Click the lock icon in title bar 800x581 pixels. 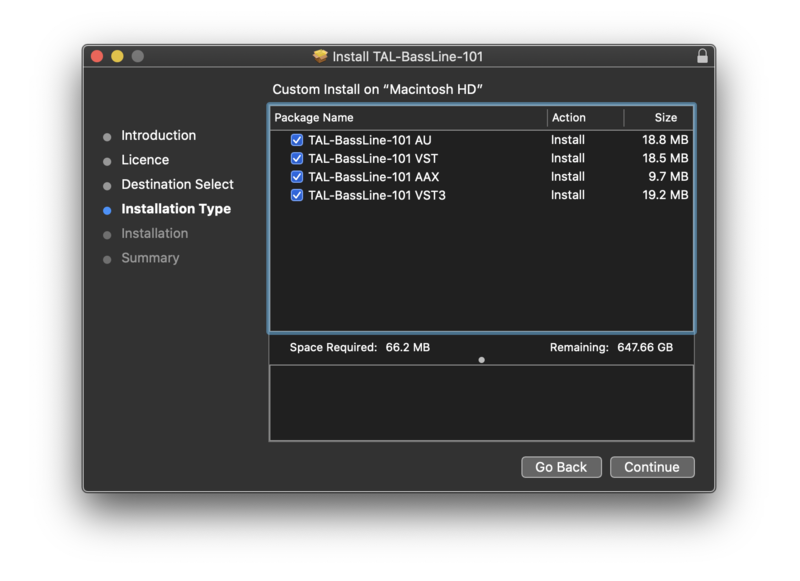[x=702, y=57]
